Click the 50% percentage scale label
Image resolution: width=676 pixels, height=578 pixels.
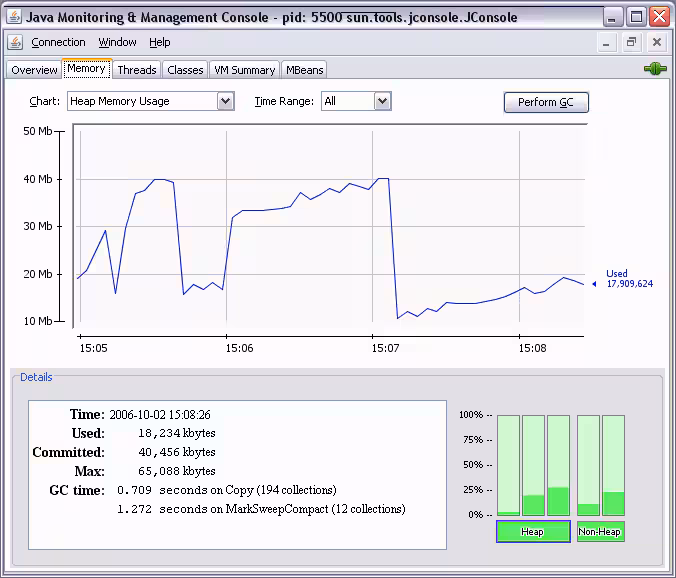tap(473, 465)
